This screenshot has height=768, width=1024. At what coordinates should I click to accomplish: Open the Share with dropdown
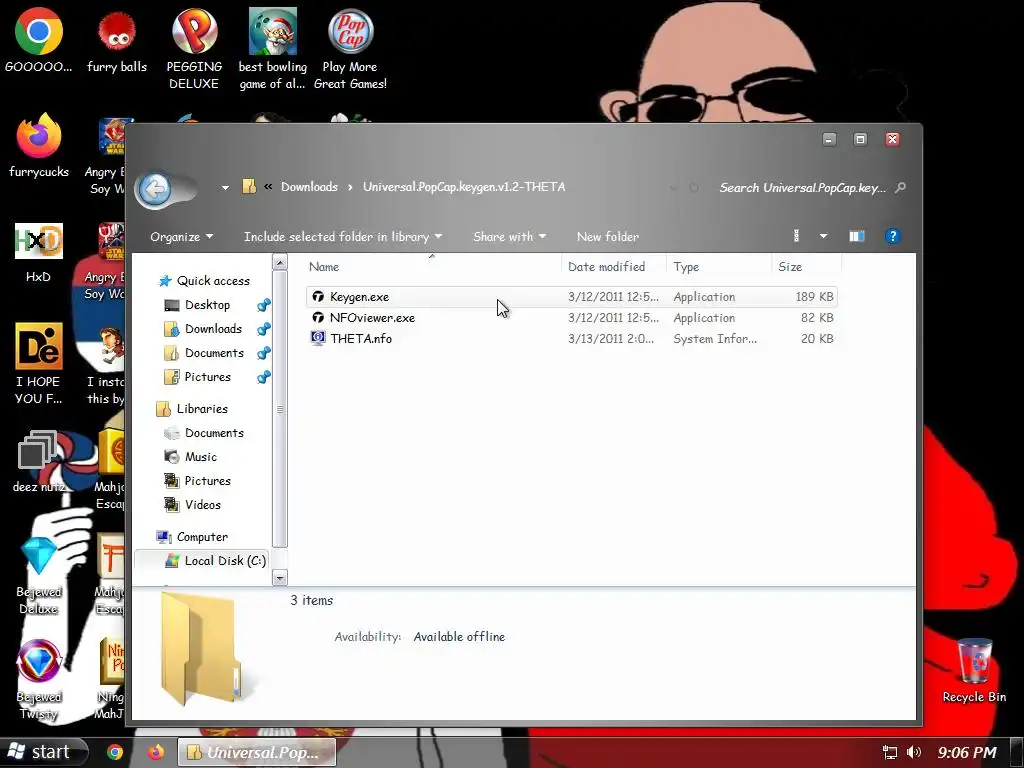pyautogui.click(x=509, y=236)
